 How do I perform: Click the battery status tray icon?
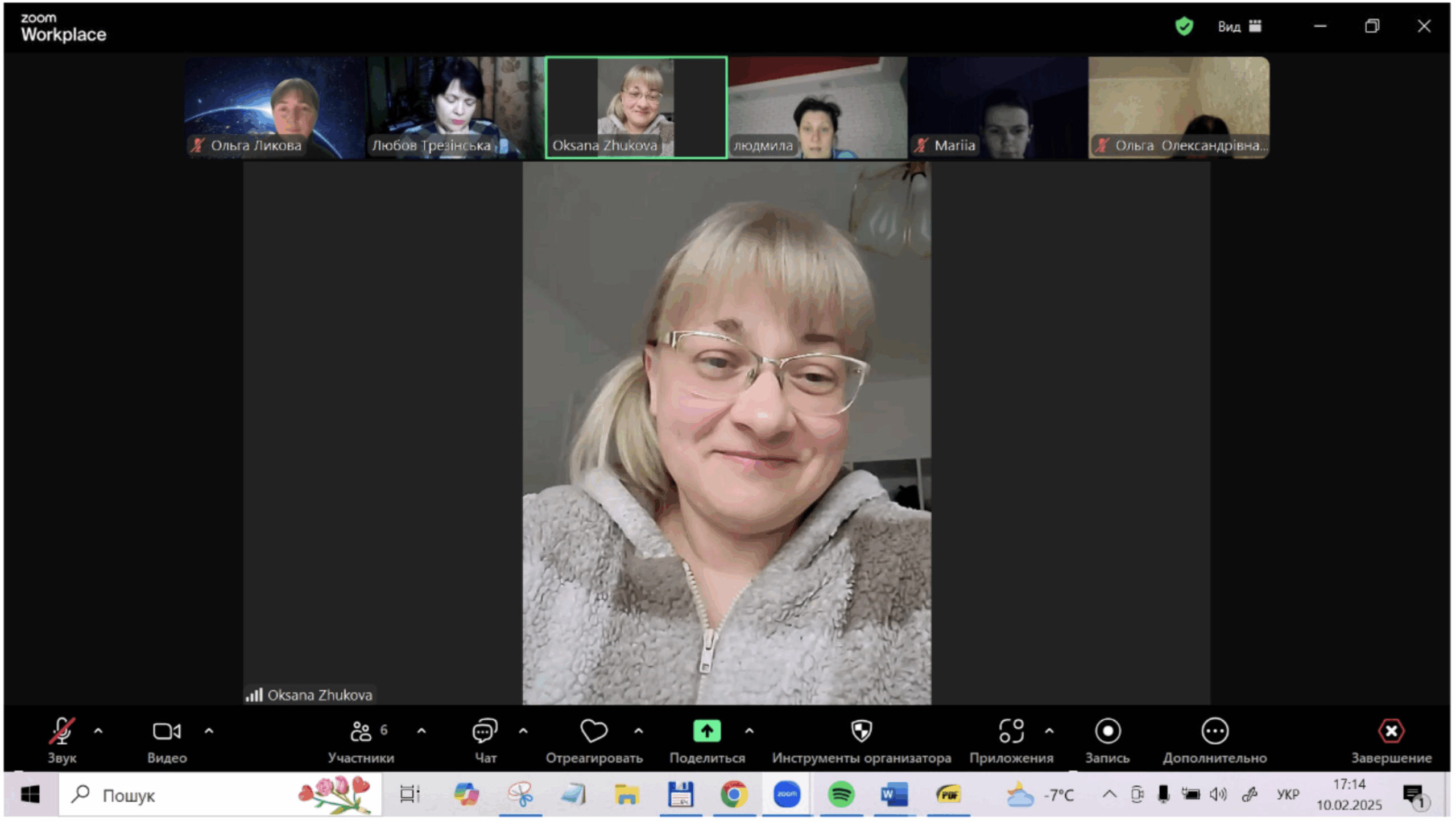coord(1192,795)
